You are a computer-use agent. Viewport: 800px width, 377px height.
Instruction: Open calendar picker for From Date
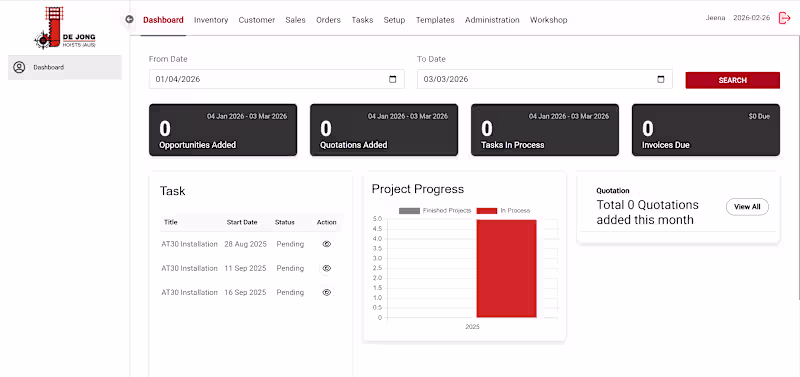pos(392,80)
